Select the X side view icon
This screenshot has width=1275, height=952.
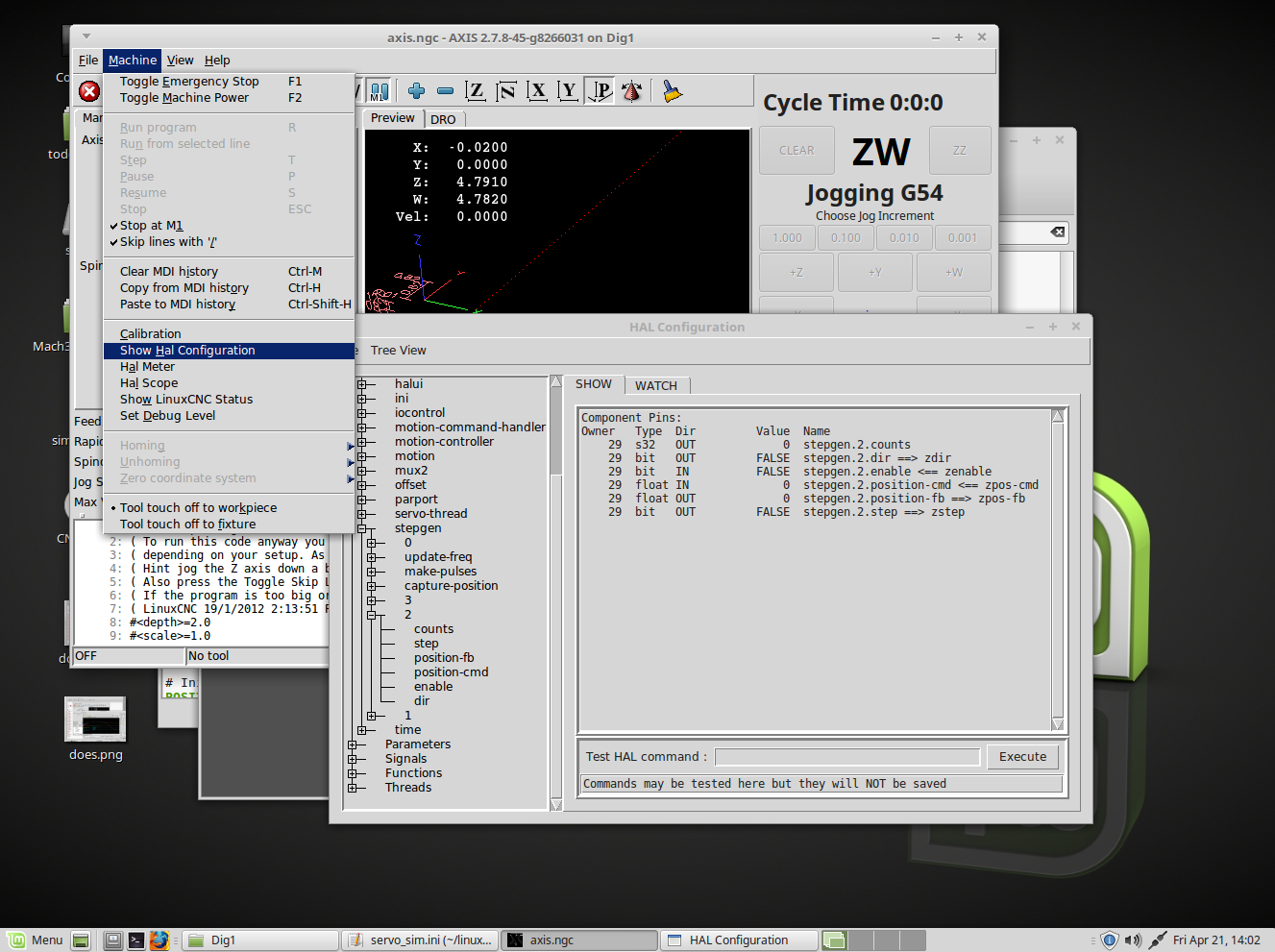(537, 91)
